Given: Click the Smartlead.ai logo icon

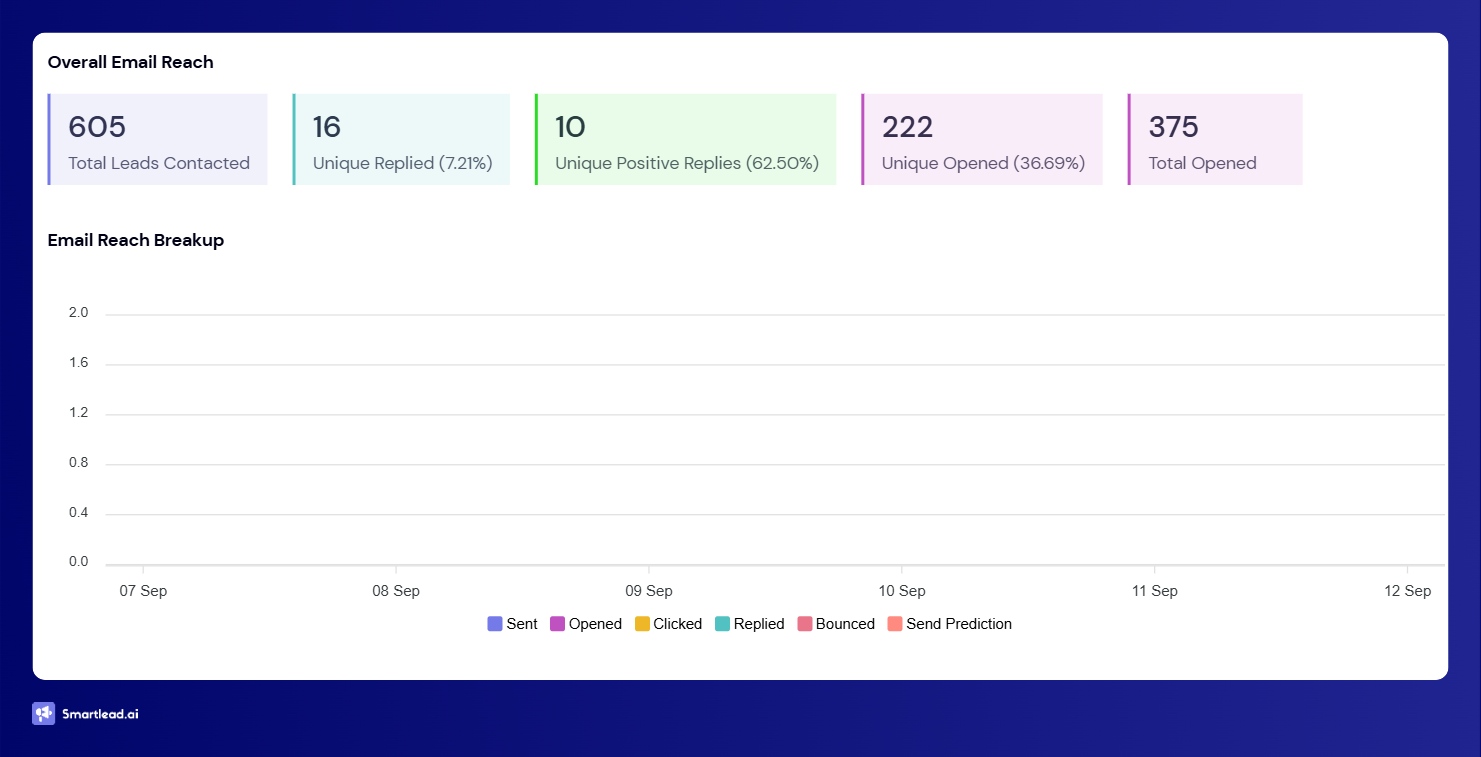Looking at the screenshot, I should (43, 713).
